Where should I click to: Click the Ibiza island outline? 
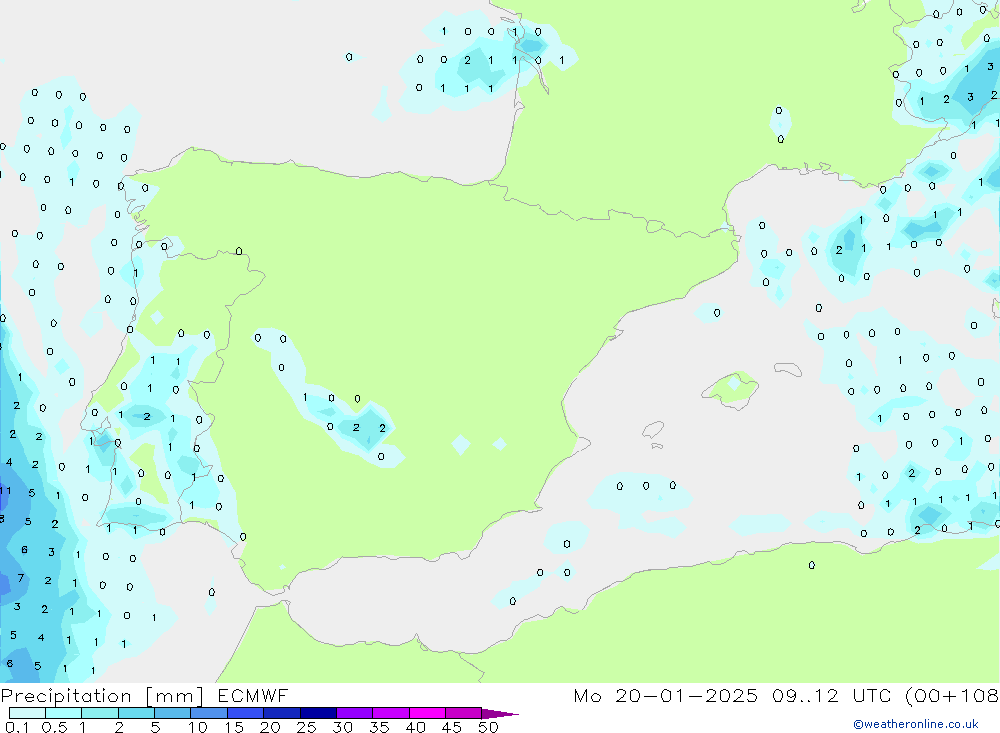pos(653,430)
